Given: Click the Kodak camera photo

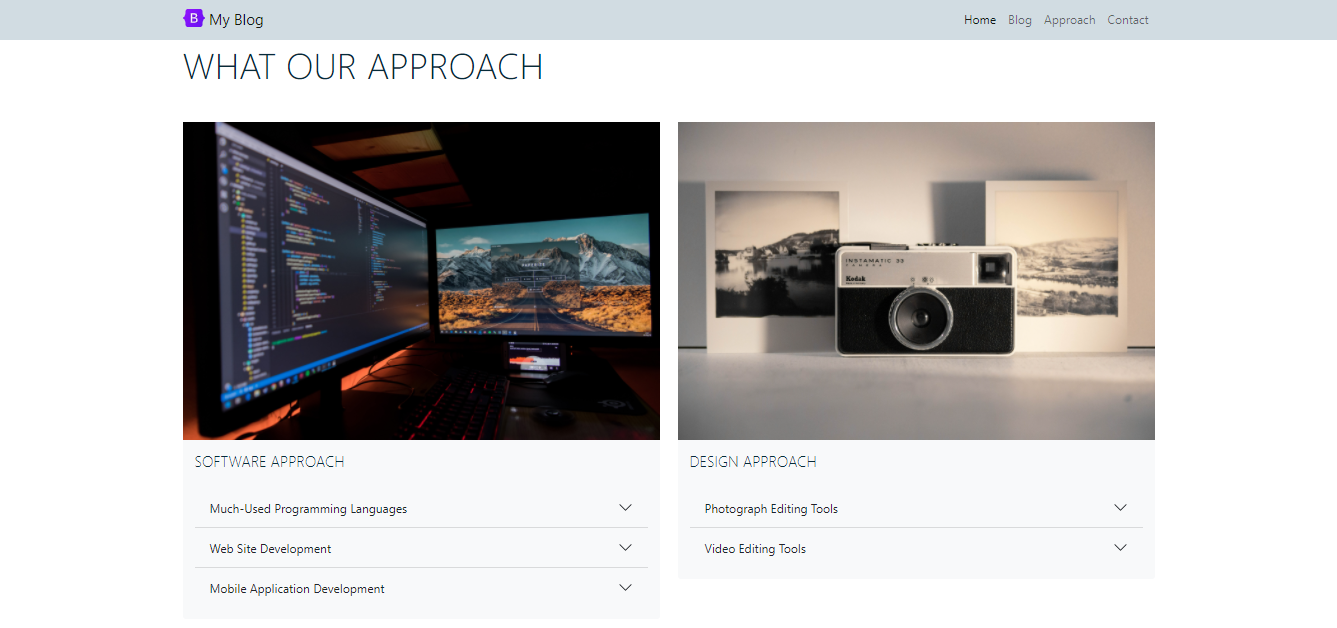Looking at the screenshot, I should pos(916,280).
